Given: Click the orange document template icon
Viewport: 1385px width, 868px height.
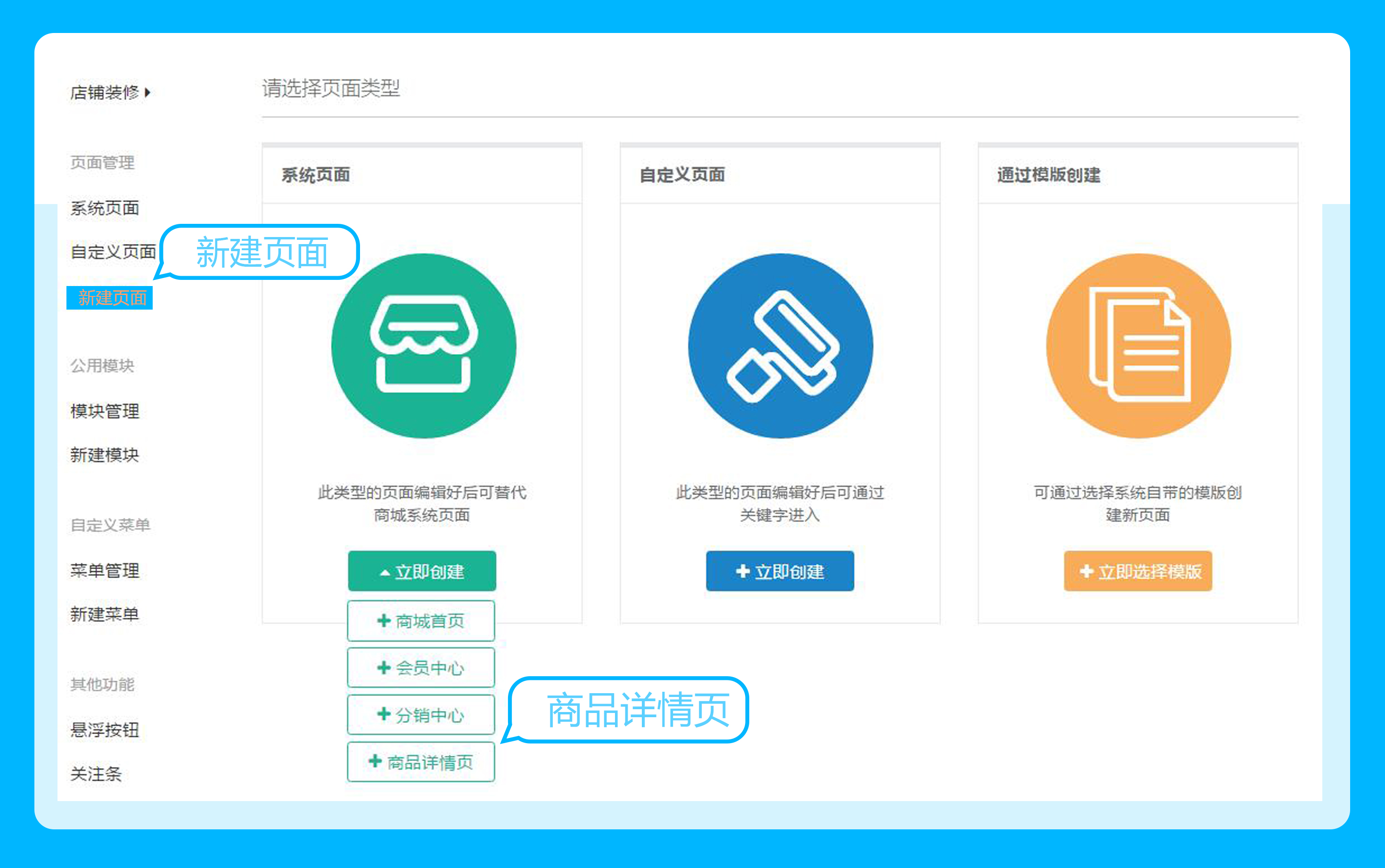Looking at the screenshot, I should (1138, 346).
